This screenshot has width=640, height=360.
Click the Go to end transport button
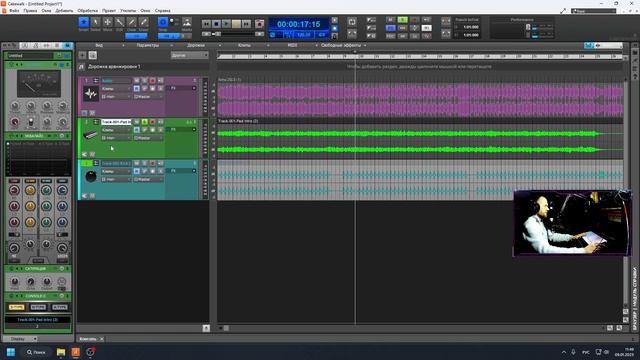click(246, 24)
